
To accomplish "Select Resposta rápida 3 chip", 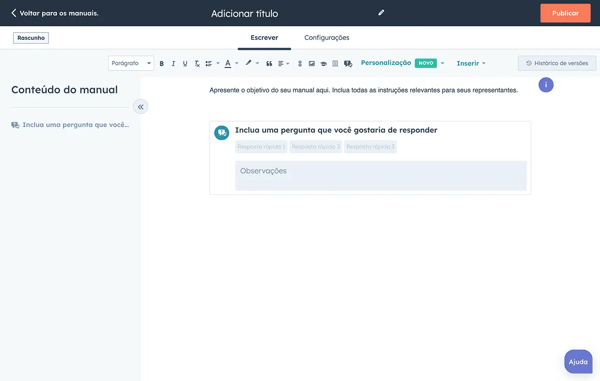I will [x=370, y=147].
